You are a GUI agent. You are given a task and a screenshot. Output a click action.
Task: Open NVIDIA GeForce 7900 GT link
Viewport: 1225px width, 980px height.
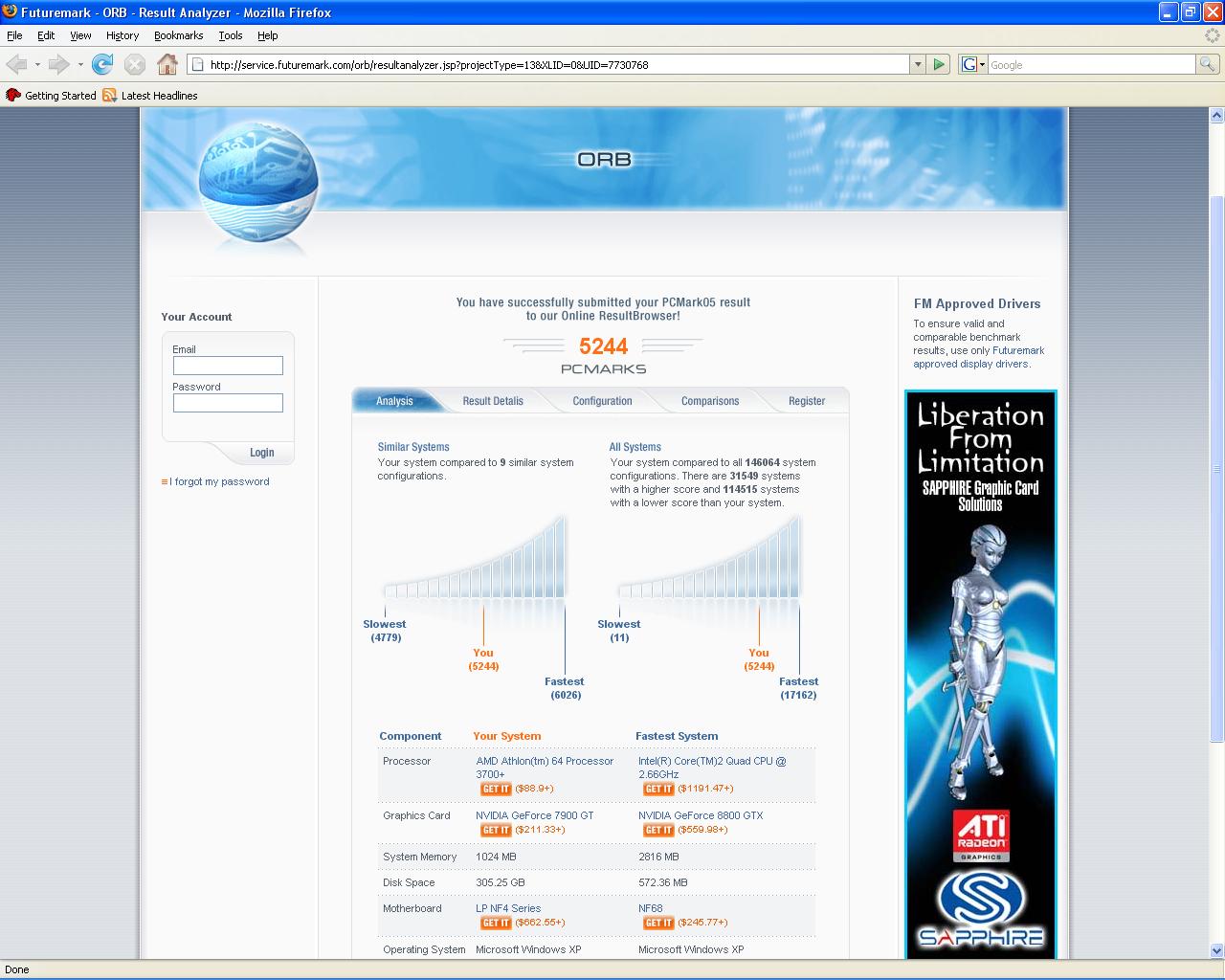[535, 815]
